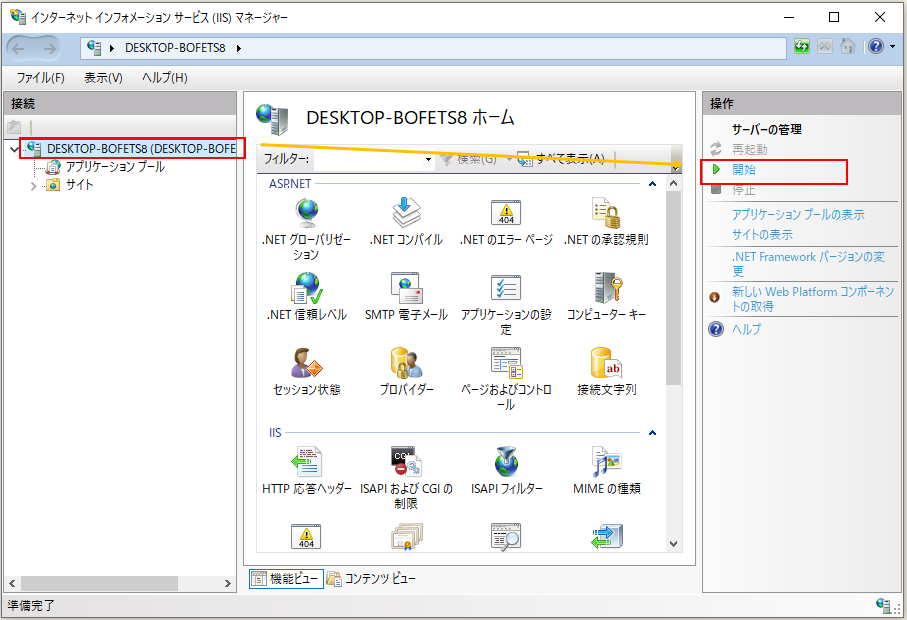Open セッション状態 feature
907x620 pixels.
[x=306, y=372]
